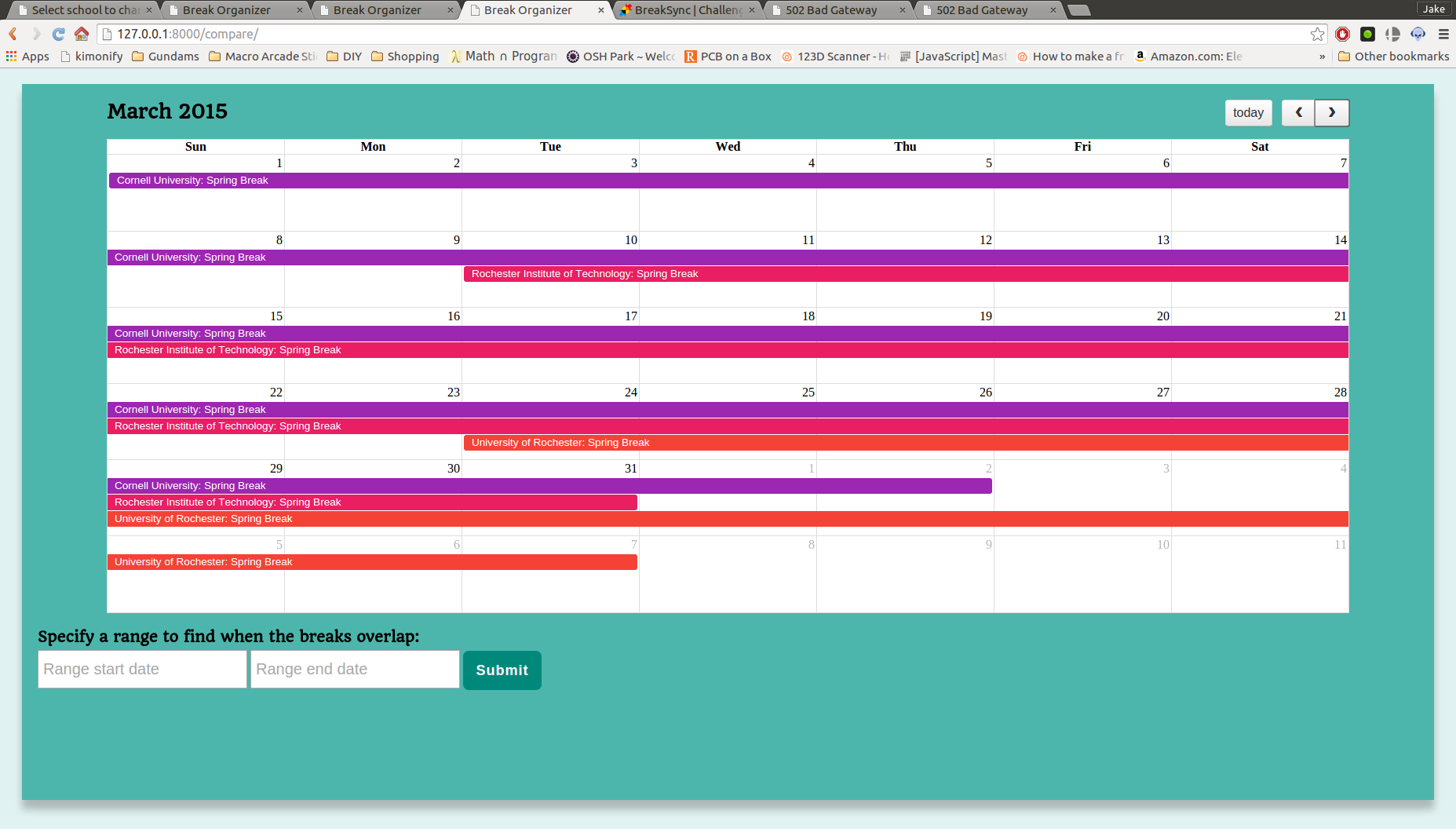1456x829 pixels.
Task: Open the DIY bookmark folder
Action: pos(344,57)
